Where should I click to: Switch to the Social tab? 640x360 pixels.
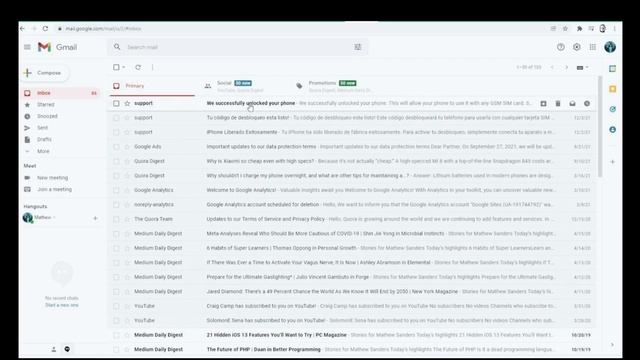(x=242, y=86)
